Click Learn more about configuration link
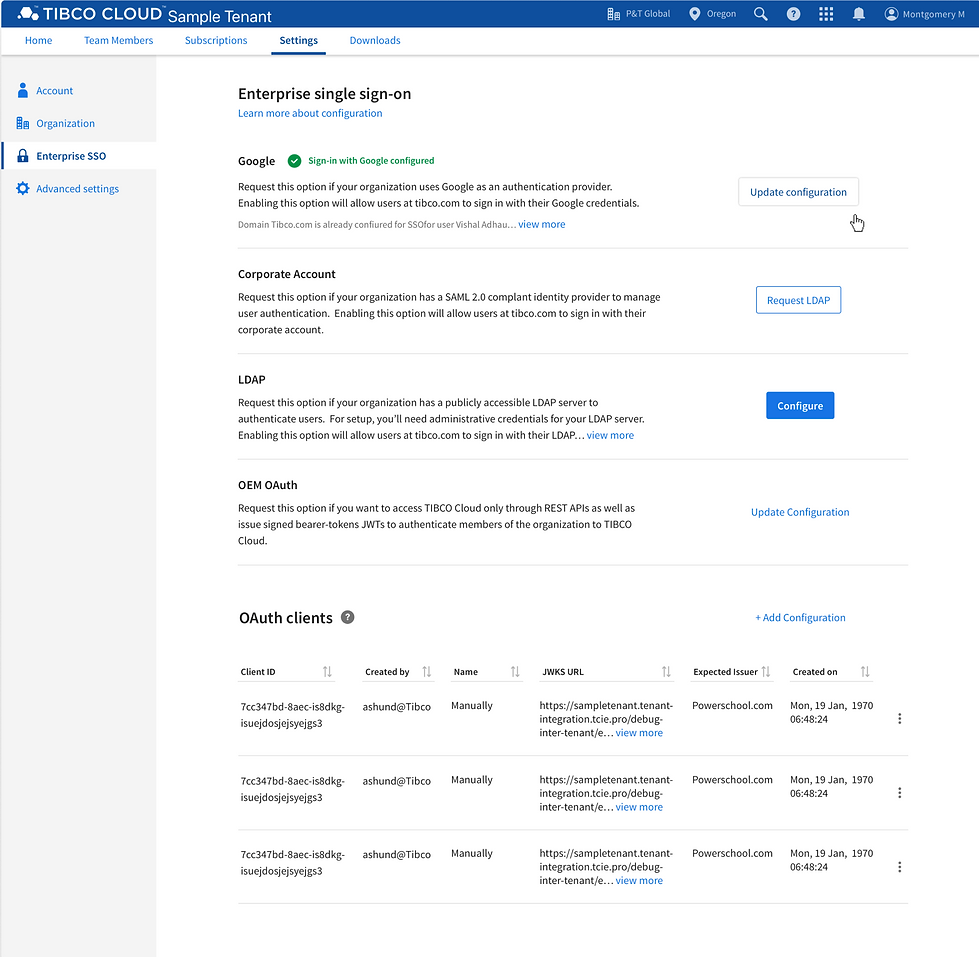Viewport: 979px width, 957px height. pyautogui.click(x=310, y=113)
